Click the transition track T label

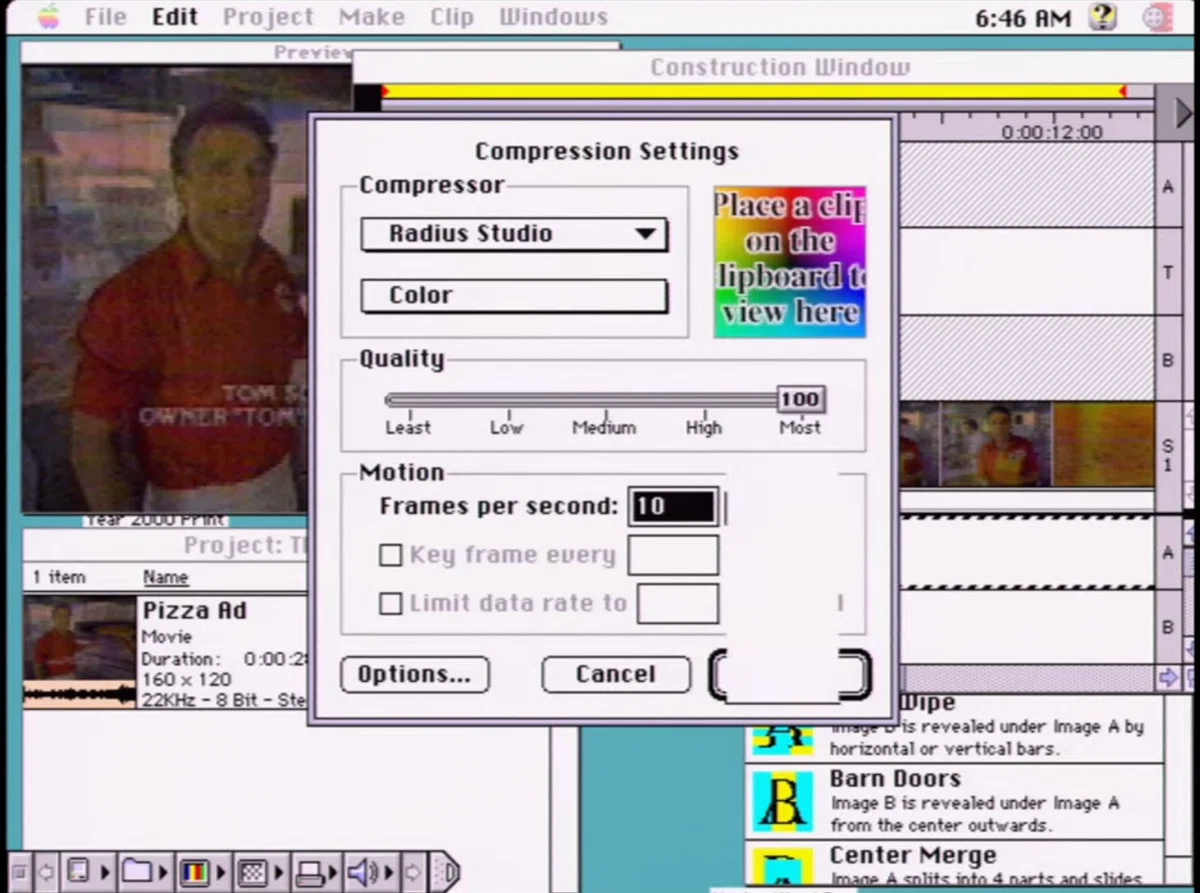tap(1168, 272)
